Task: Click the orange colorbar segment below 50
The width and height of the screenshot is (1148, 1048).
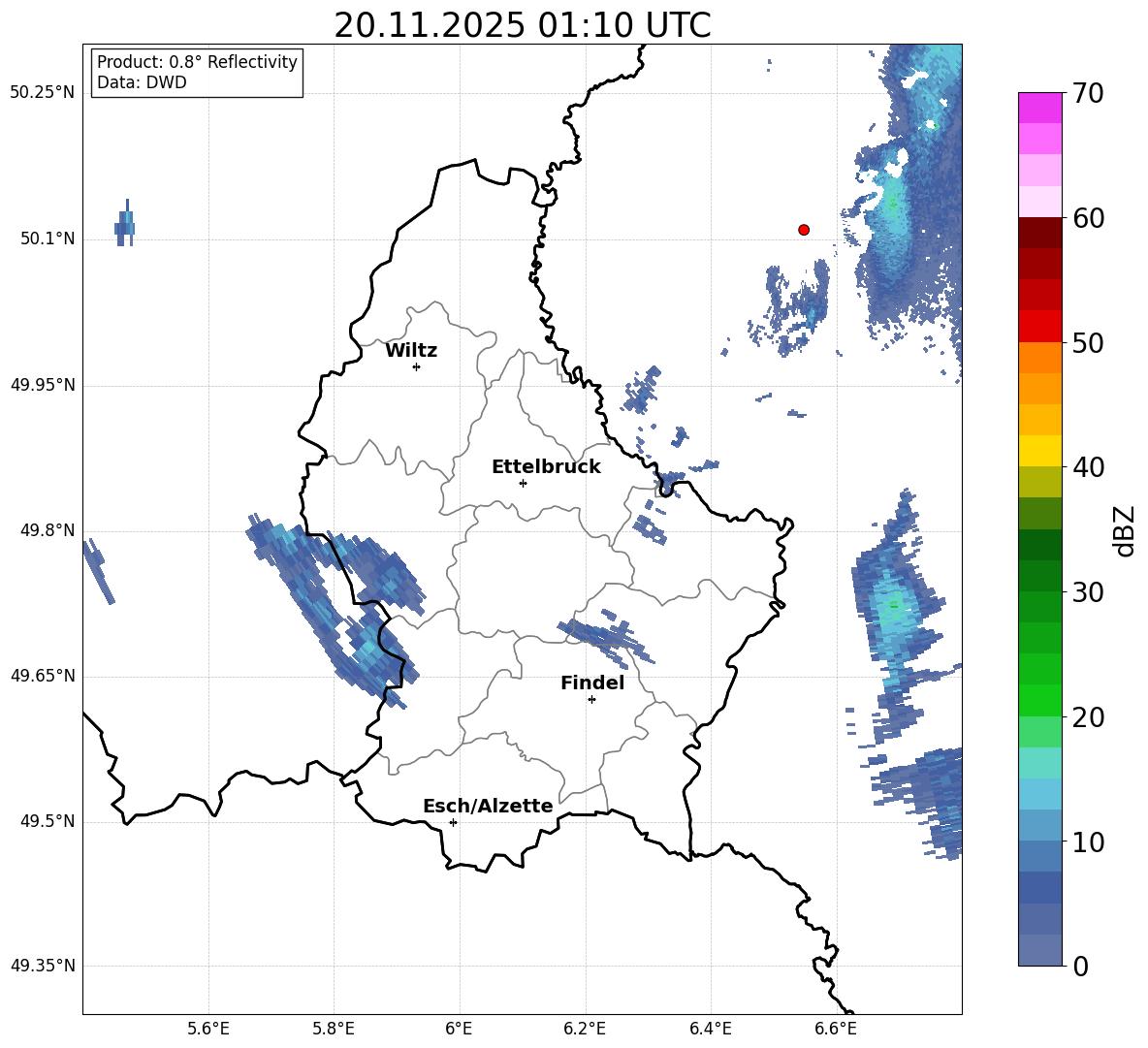Action: pyautogui.click(x=1039, y=357)
